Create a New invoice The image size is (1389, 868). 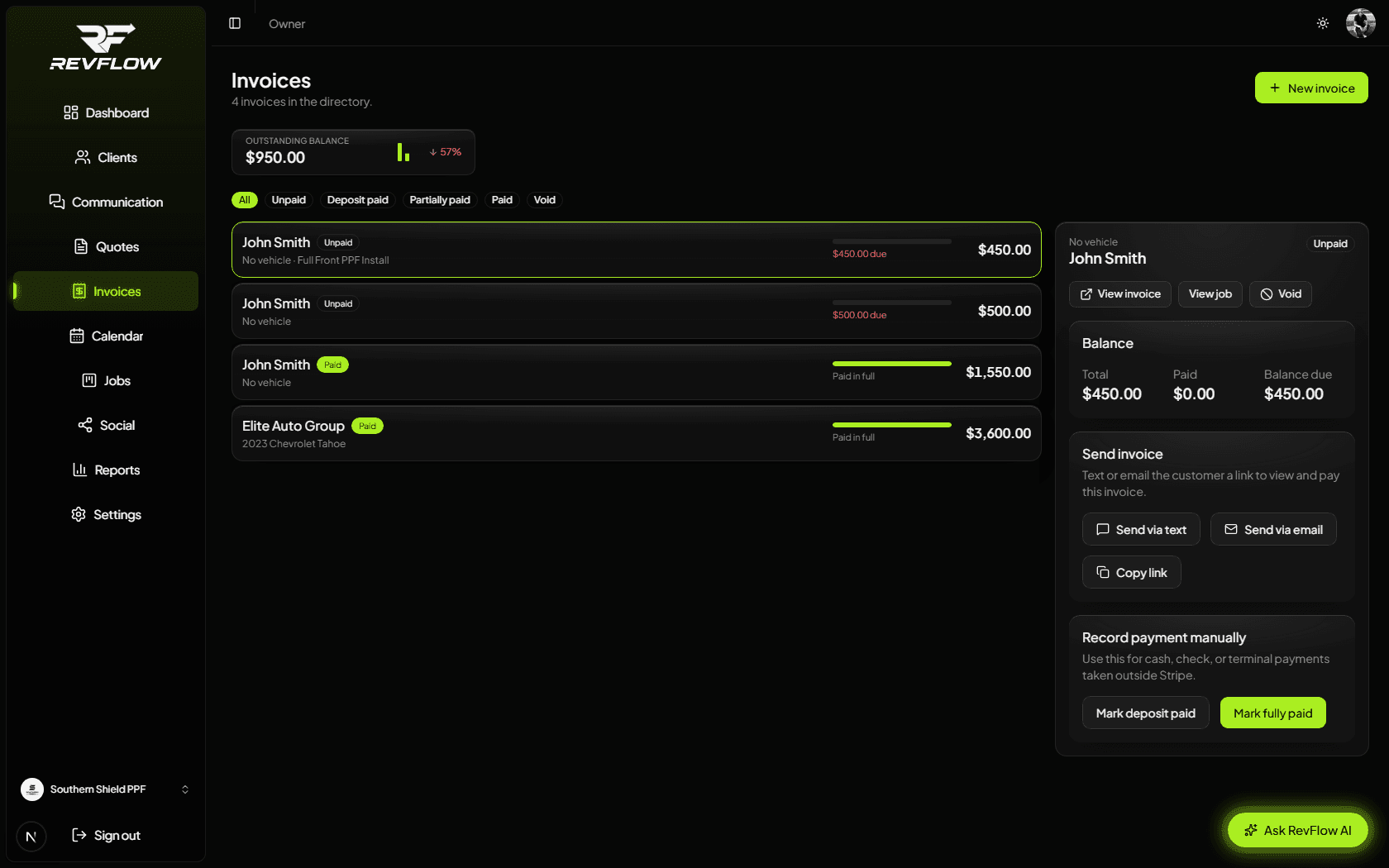(1311, 88)
